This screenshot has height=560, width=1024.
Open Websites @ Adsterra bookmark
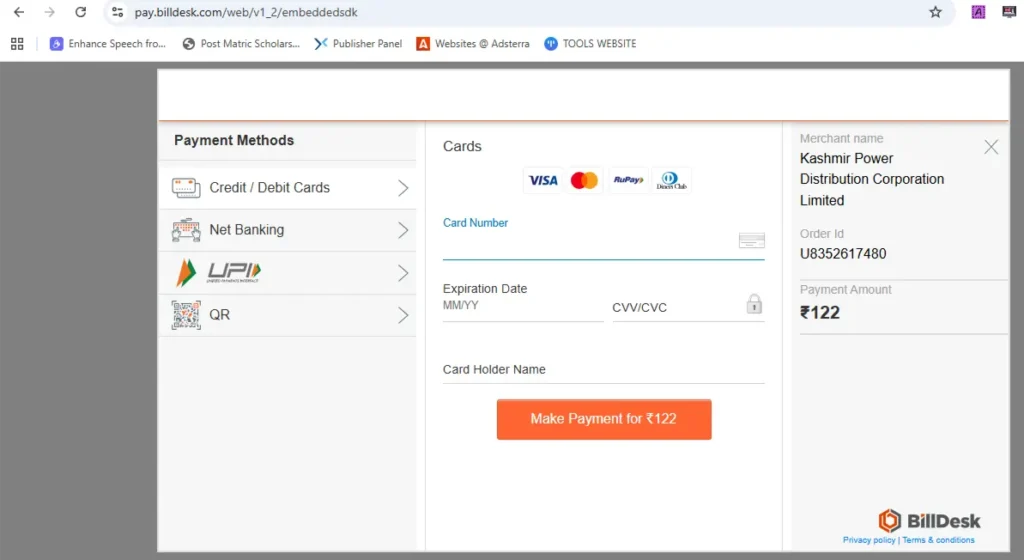tap(473, 44)
